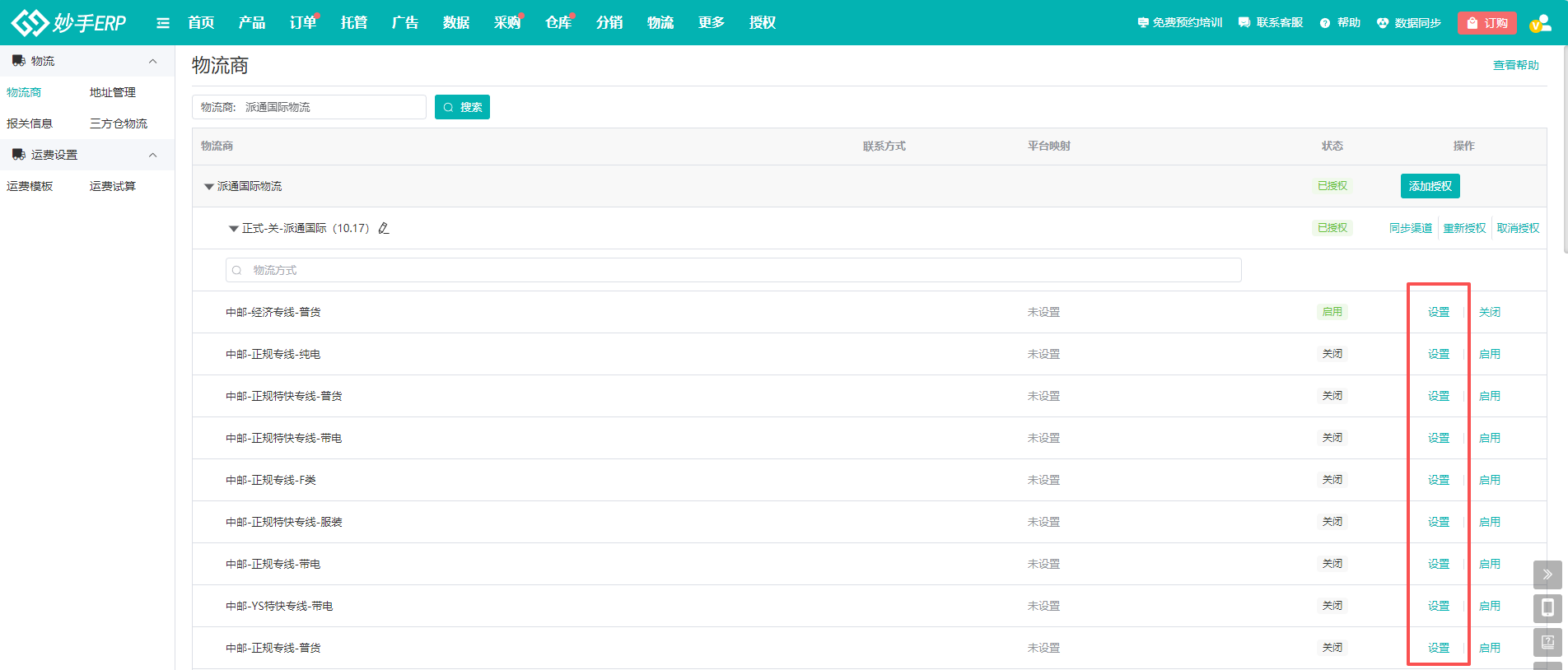Enable 中邮-YS特快专线-带电 via 启用
The height and width of the screenshot is (670, 1568).
click(x=1489, y=606)
